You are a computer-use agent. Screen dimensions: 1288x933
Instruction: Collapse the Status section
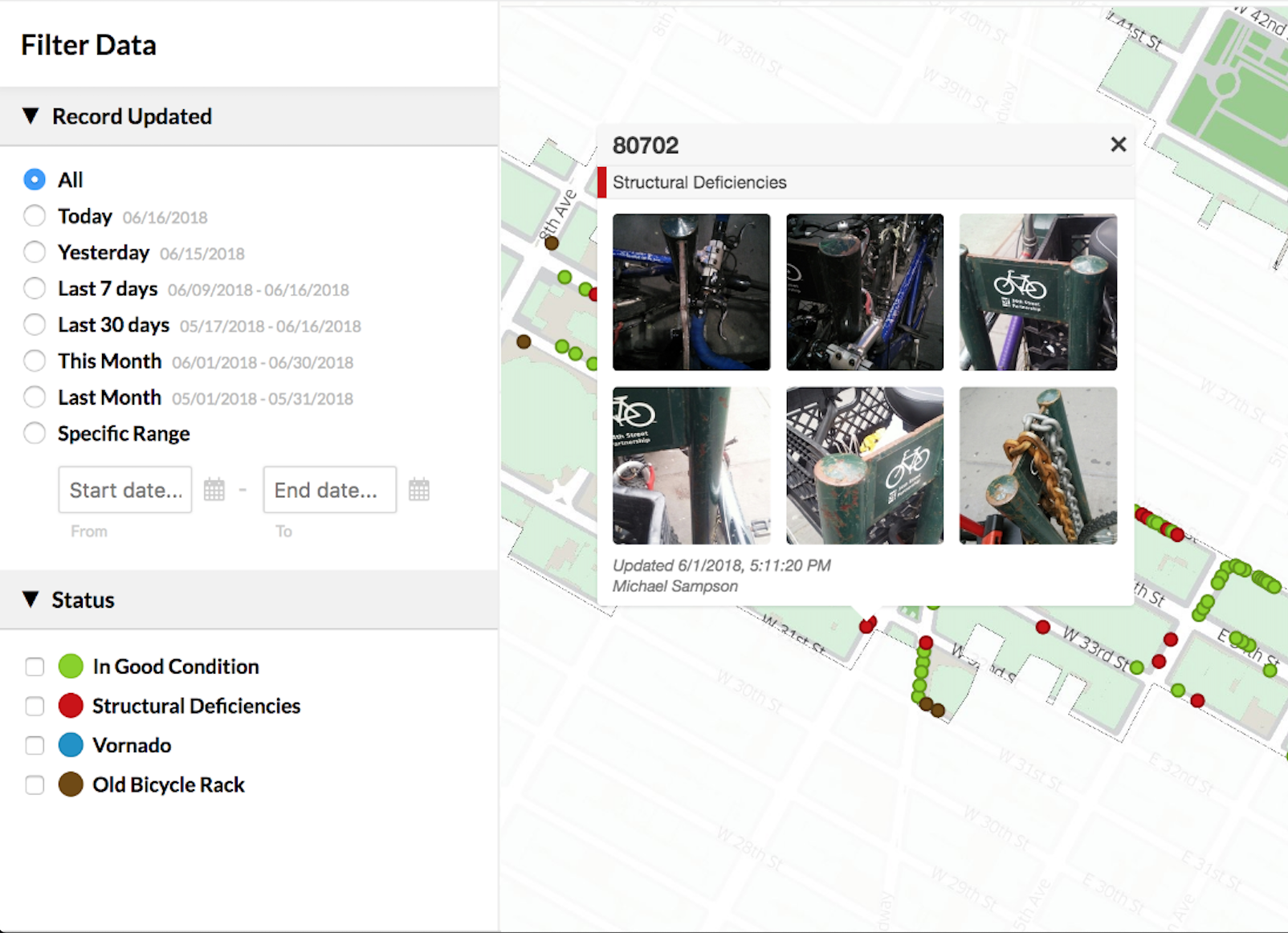pos(31,600)
